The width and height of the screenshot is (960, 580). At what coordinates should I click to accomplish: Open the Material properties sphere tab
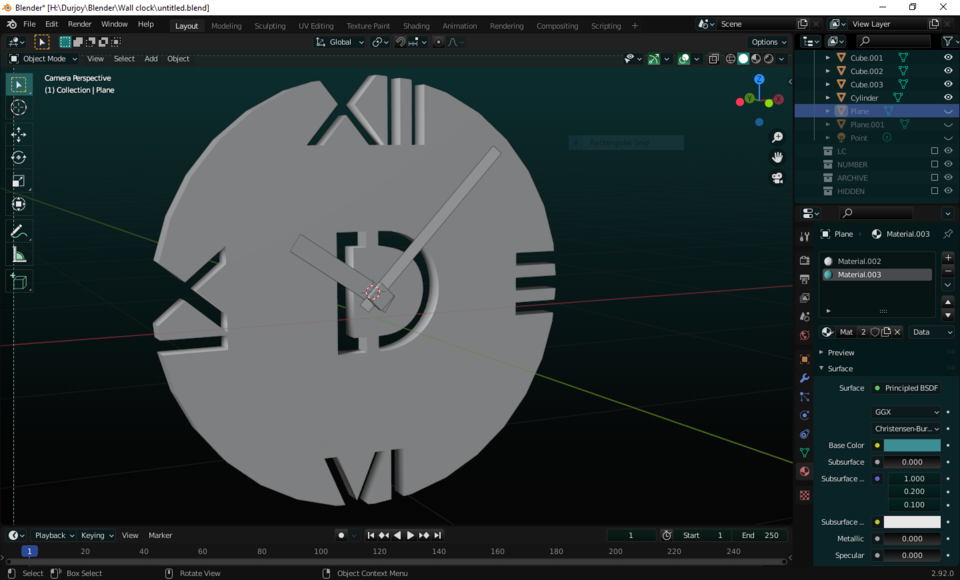tap(804, 470)
